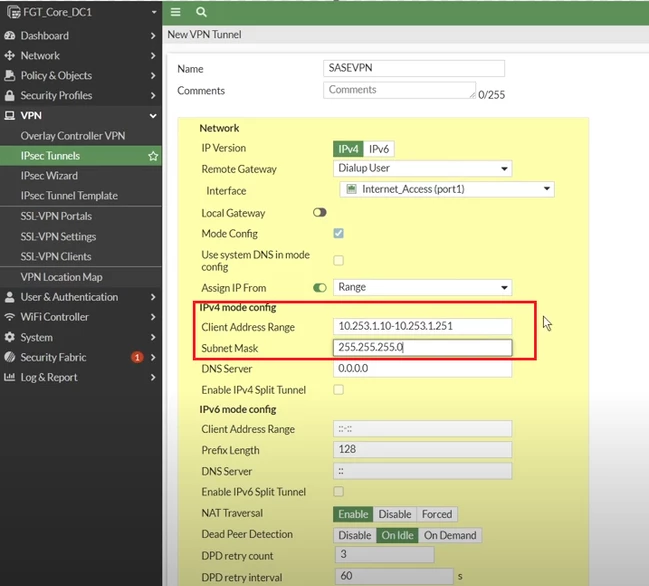Click the Log & Report chart icon
Viewport: 649px width, 586px height.
coord(10,377)
